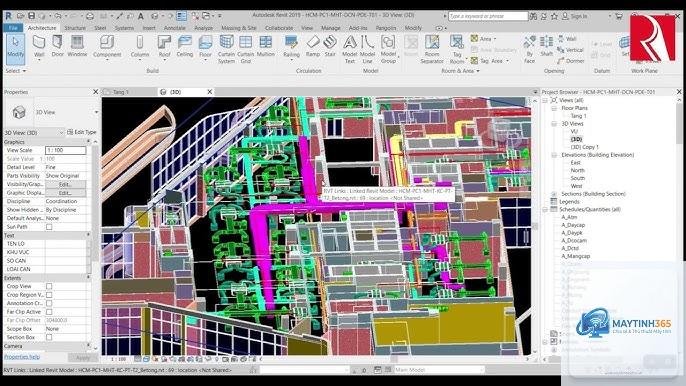The height and width of the screenshot is (386, 686).
Task: Switch to the Structure ribbon tab
Action: point(75,28)
